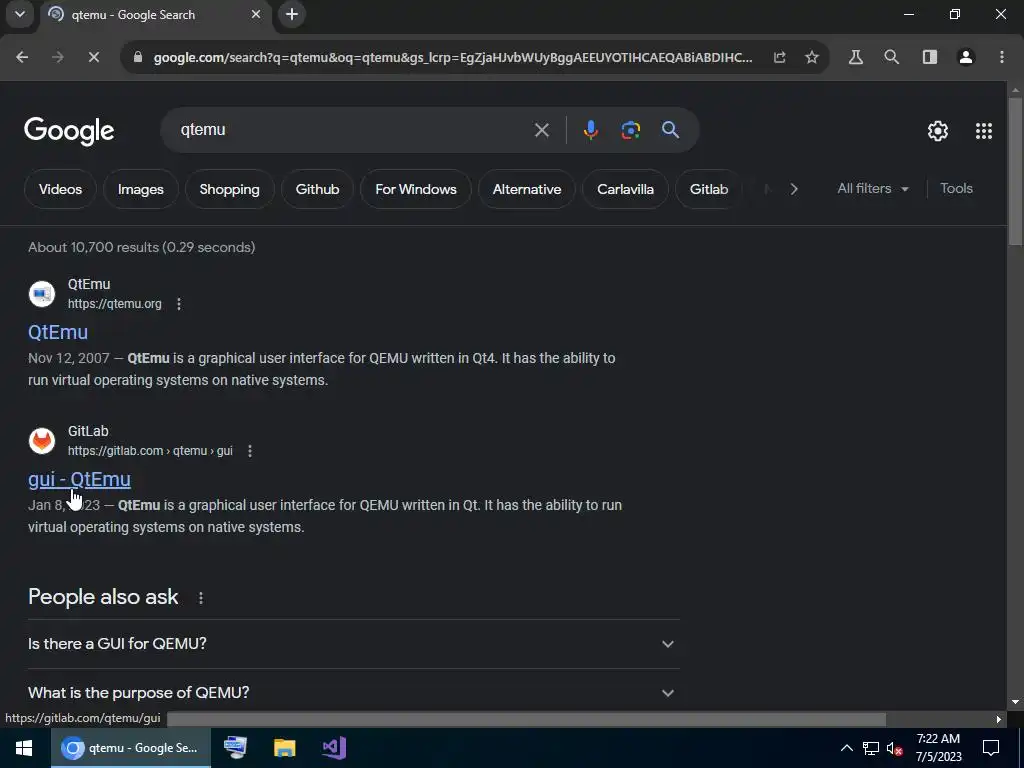Click the address bar URL

453,57
